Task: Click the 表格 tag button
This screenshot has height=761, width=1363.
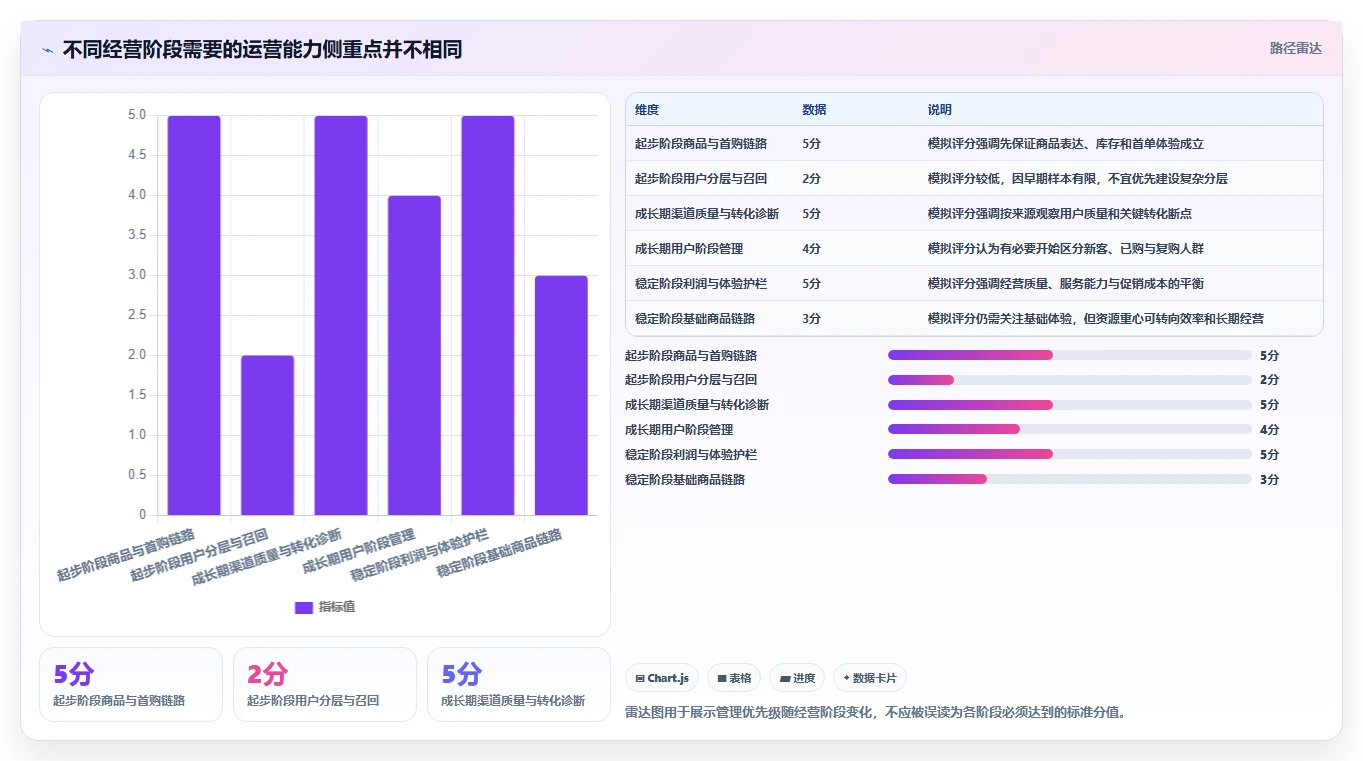Action: (x=734, y=678)
